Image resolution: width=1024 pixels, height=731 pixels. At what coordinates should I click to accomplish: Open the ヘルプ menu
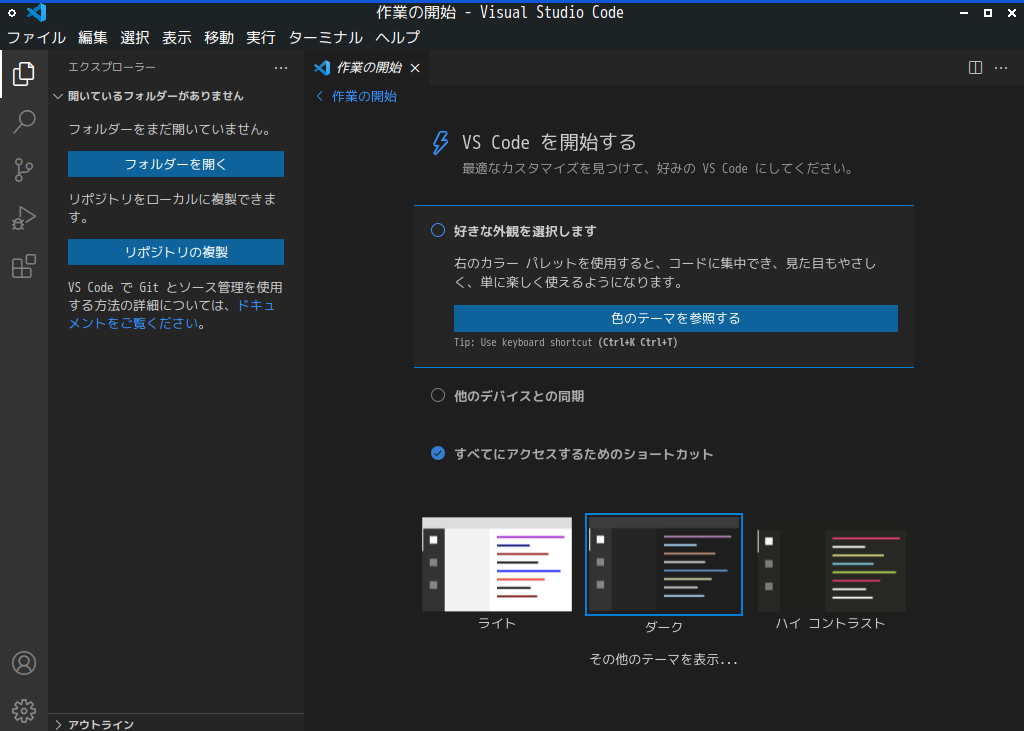(397, 38)
